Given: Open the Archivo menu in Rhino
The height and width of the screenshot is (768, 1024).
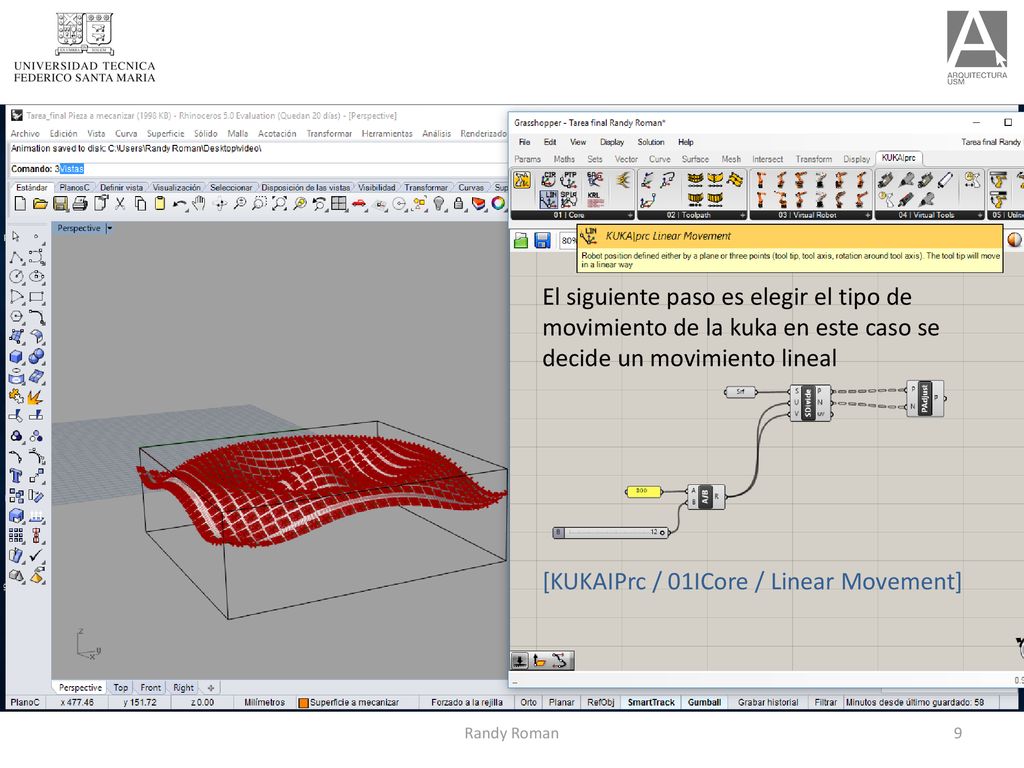Looking at the screenshot, I should click(x=25, y=133).
